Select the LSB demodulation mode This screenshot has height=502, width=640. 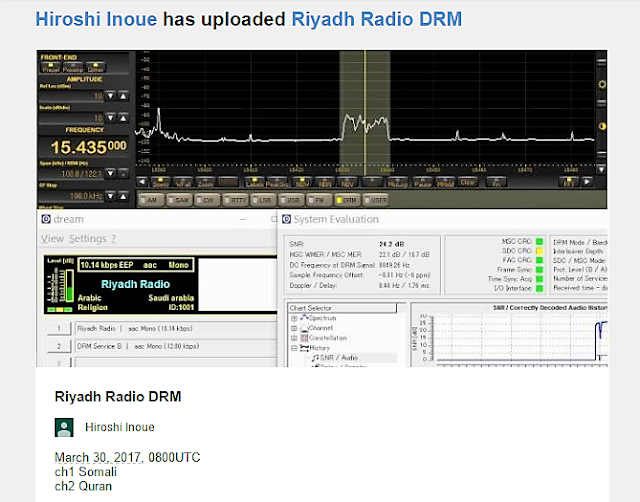pos(264,200)
